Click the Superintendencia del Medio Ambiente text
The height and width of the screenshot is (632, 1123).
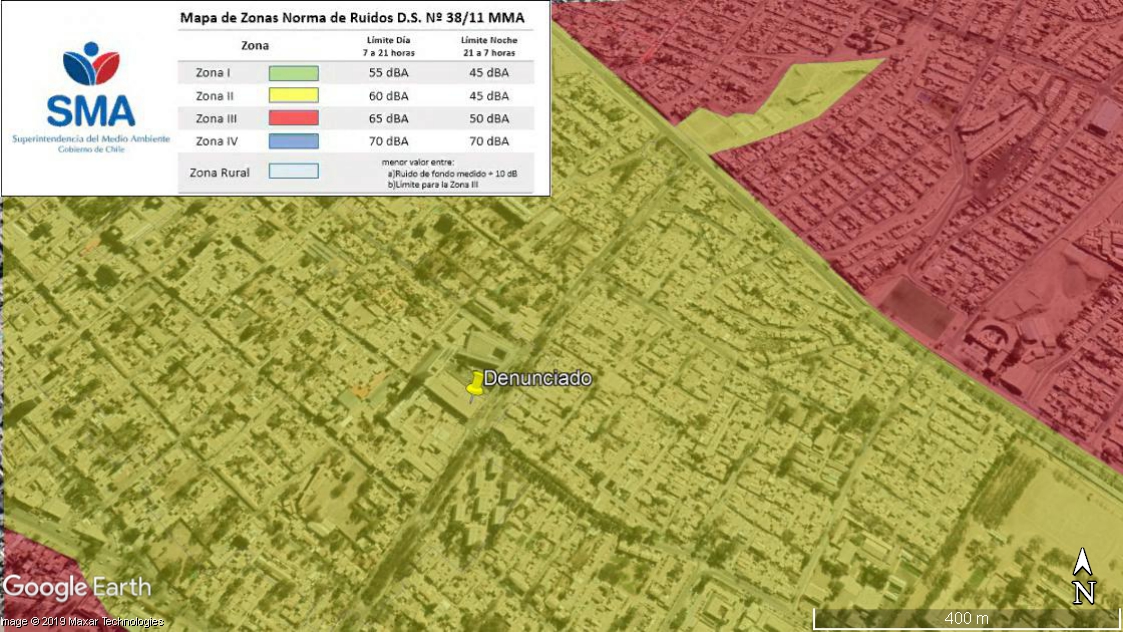pos(91,138)
